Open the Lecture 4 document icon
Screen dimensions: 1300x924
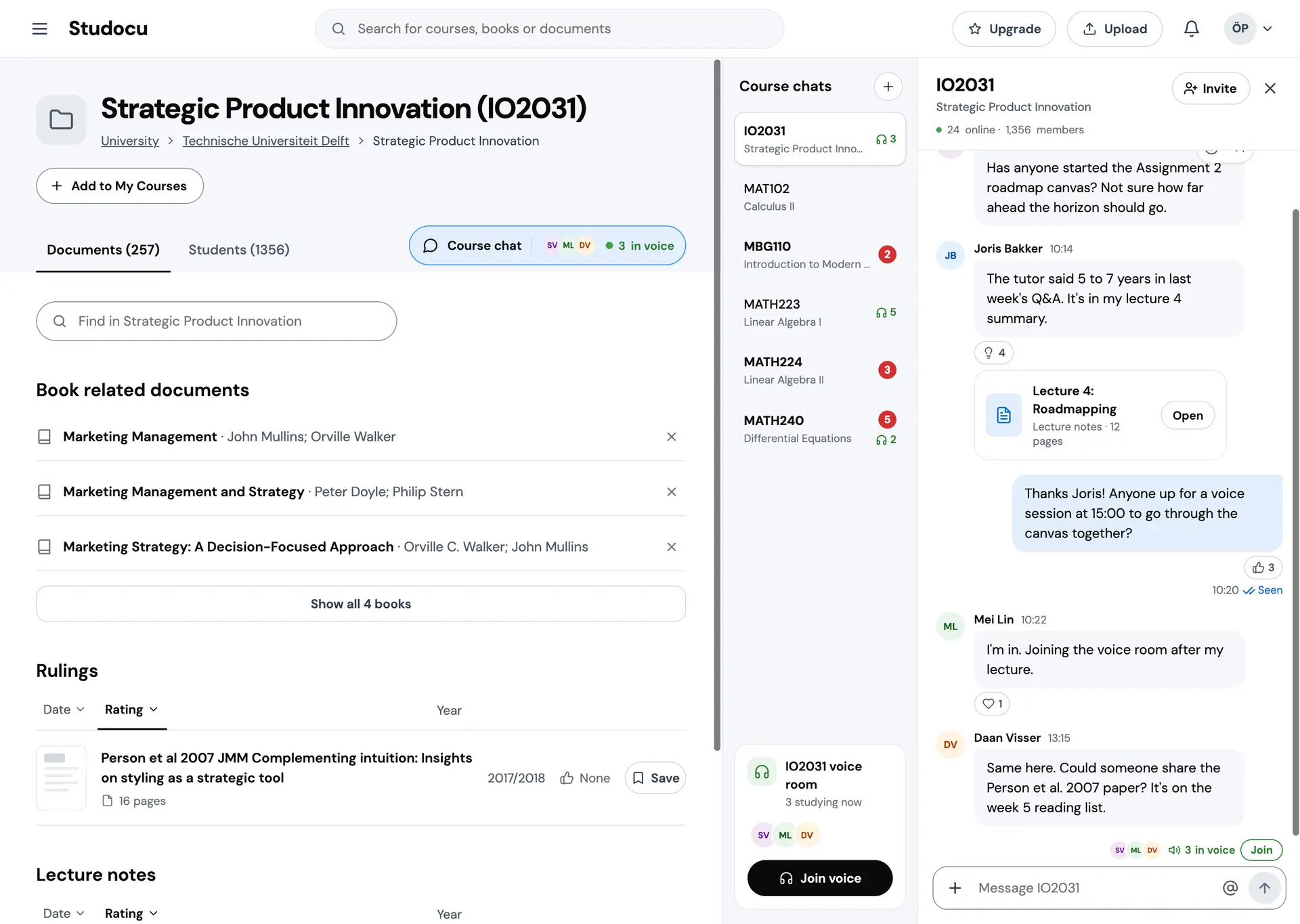[1003, 415]
